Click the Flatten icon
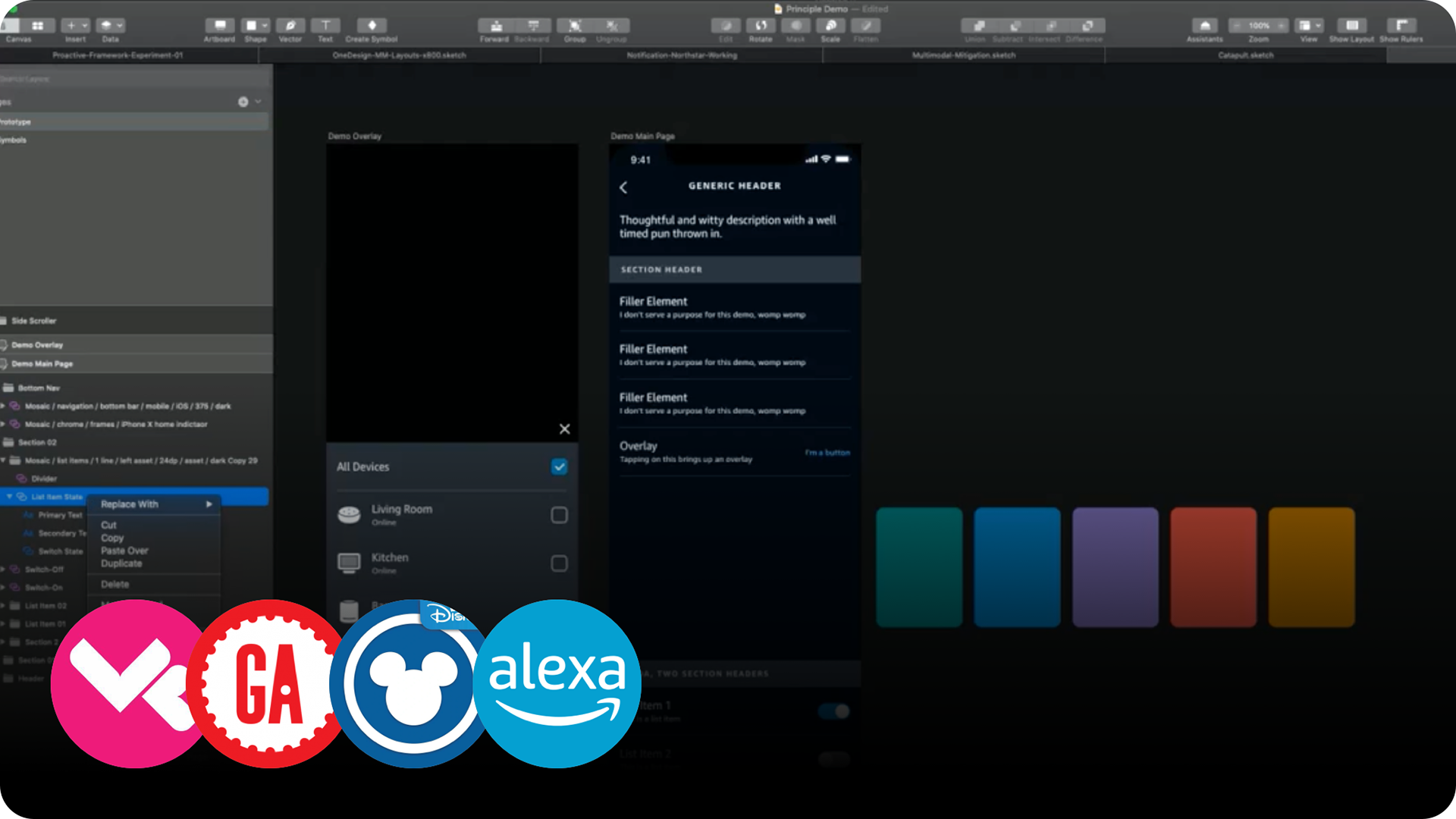 (x=865, y=26)
